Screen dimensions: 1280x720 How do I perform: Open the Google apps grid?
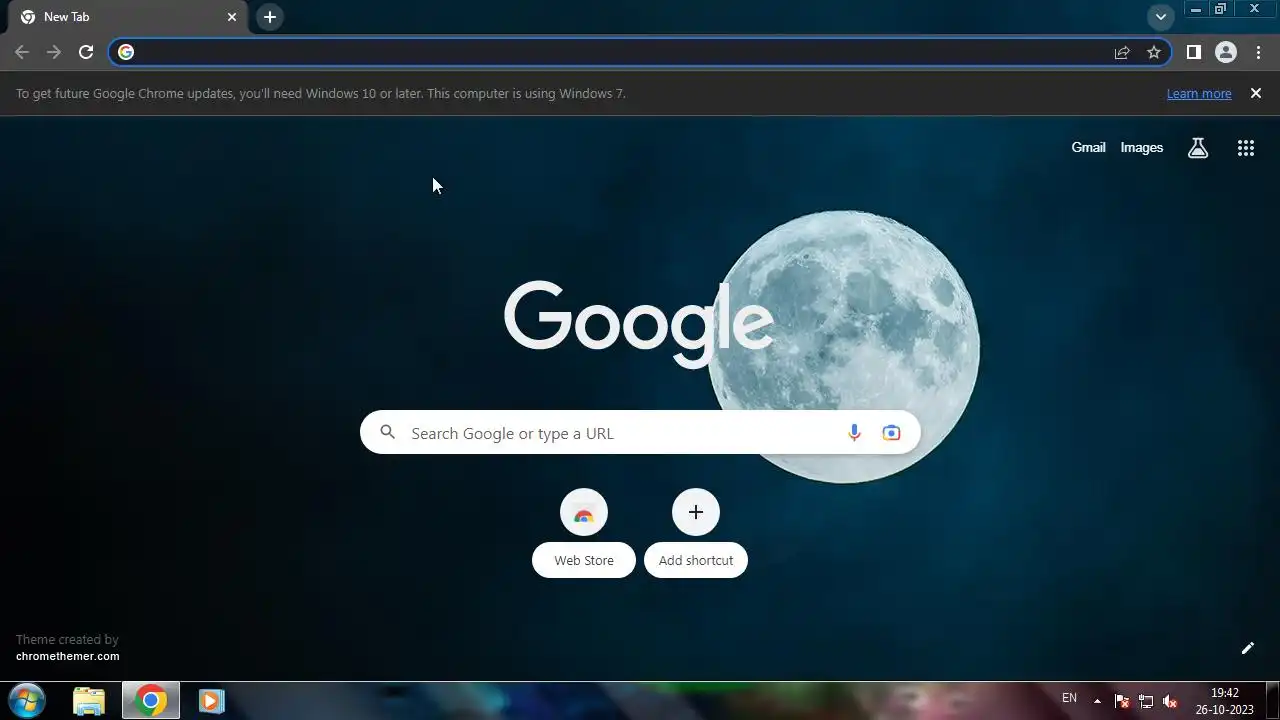click(1246, 148)
